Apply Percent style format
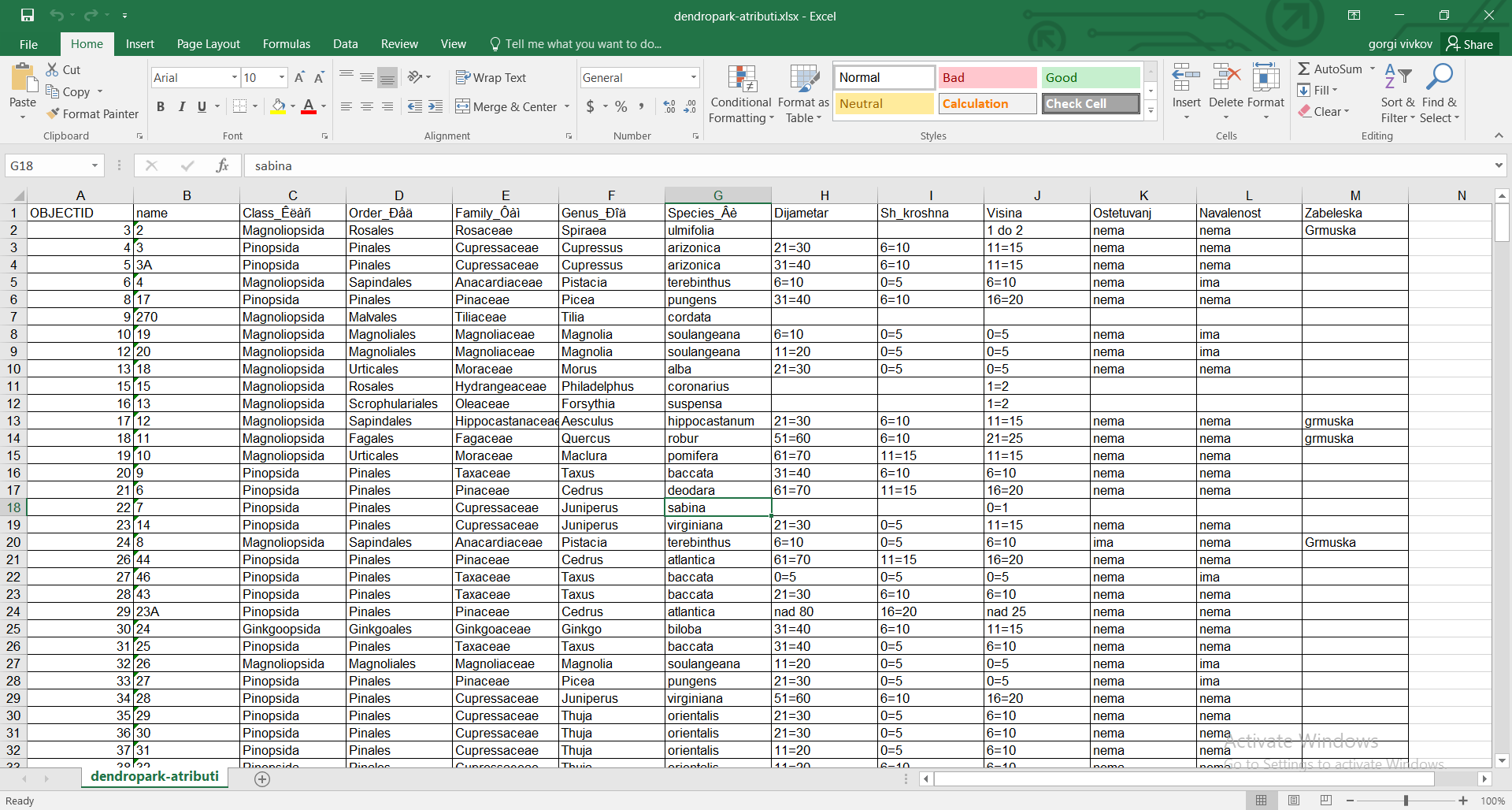Image resolution: width=1512 pixels, height=810 pixels. (621, 106)
